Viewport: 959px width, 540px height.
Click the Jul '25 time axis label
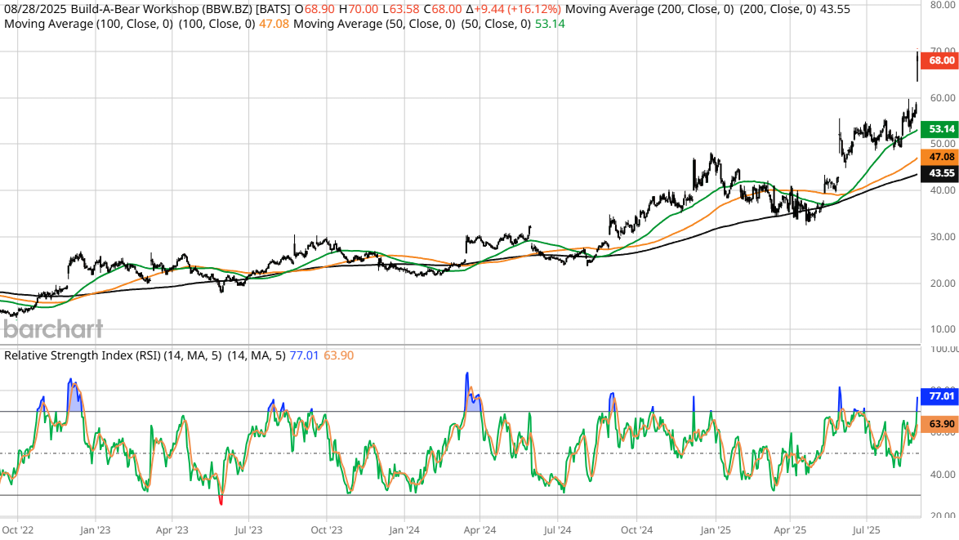(x=867, y=530)
